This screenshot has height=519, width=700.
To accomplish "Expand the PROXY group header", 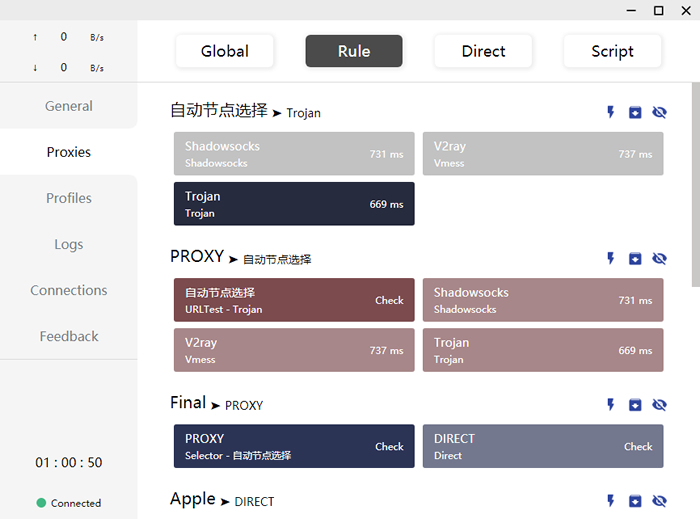I will pos(241,257).
